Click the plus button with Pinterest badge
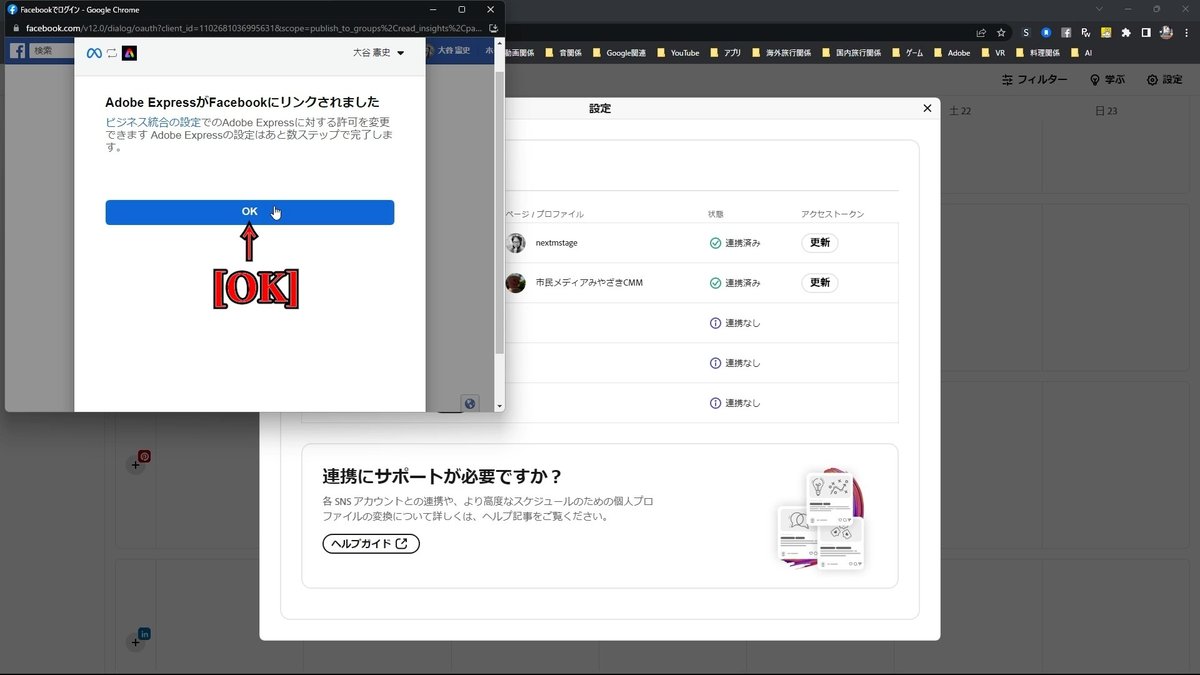This screenshot has height=675, width=1200. 136,465
